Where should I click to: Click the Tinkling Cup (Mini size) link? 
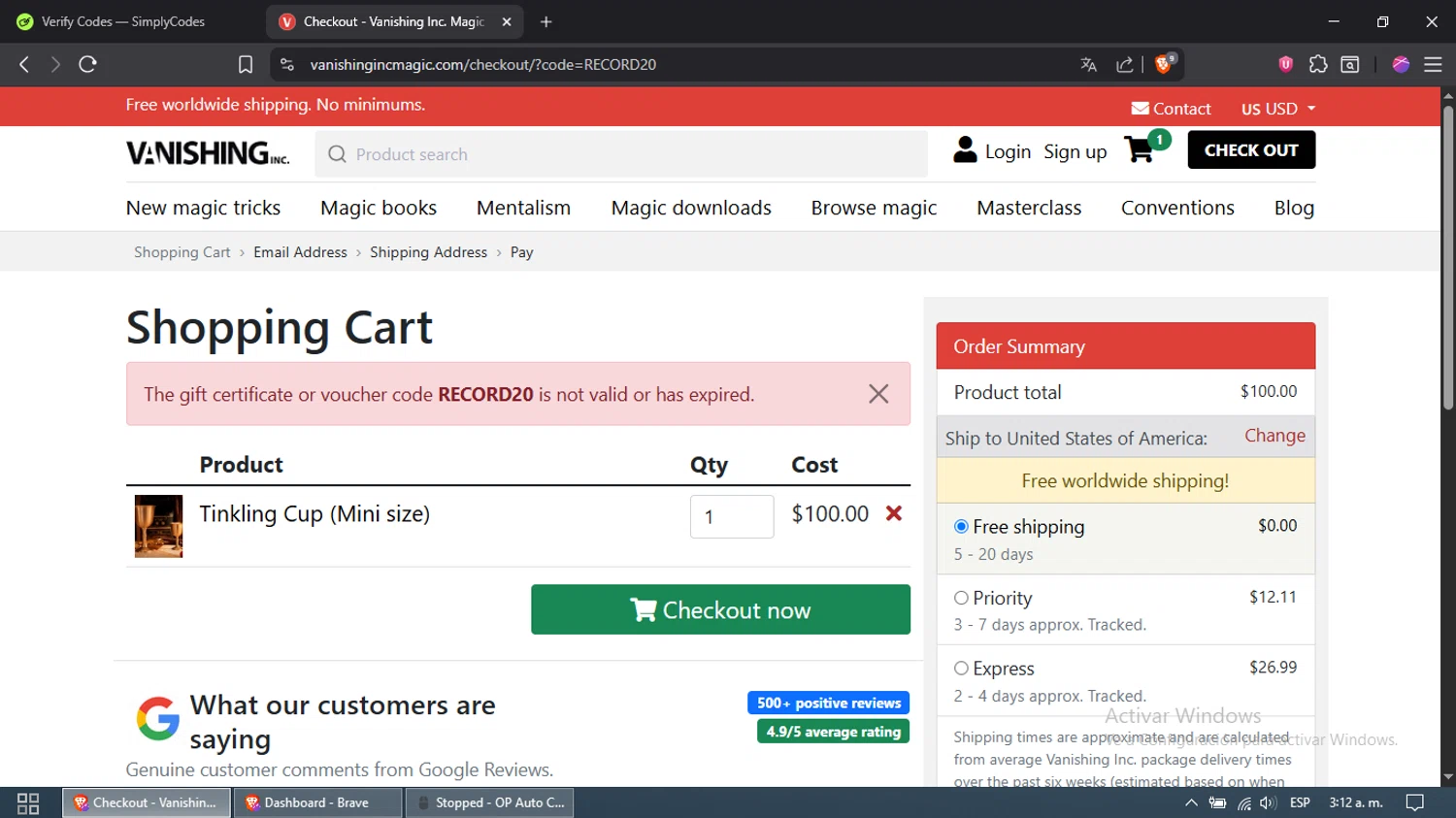click(x=314, y=513)
